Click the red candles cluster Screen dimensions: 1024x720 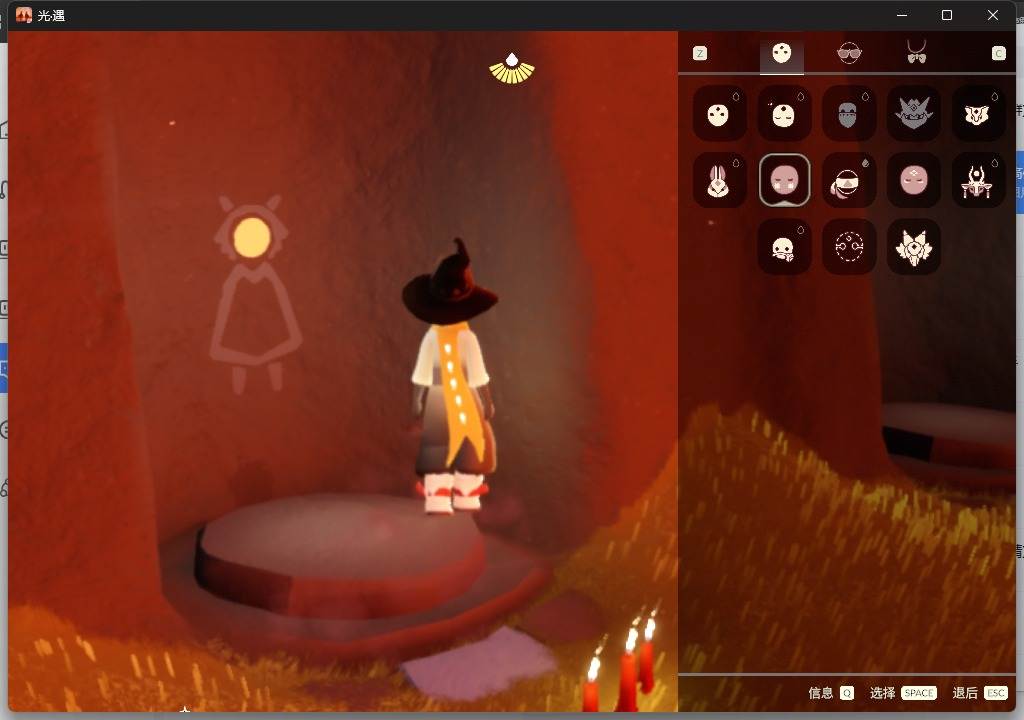click(621, 661)
